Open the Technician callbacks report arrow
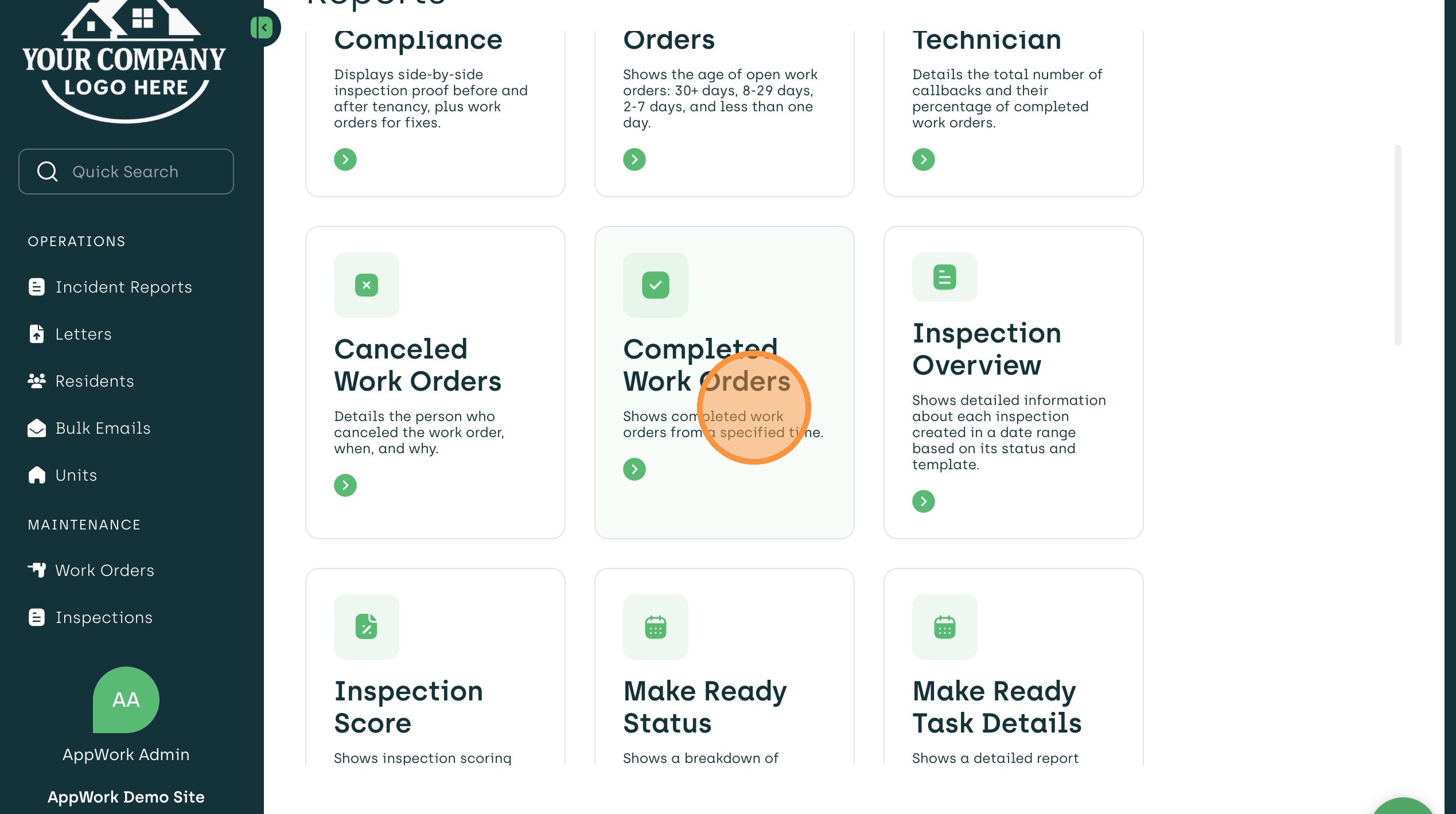This screenshot has width=1456, height=814. (x=923, y=159)
